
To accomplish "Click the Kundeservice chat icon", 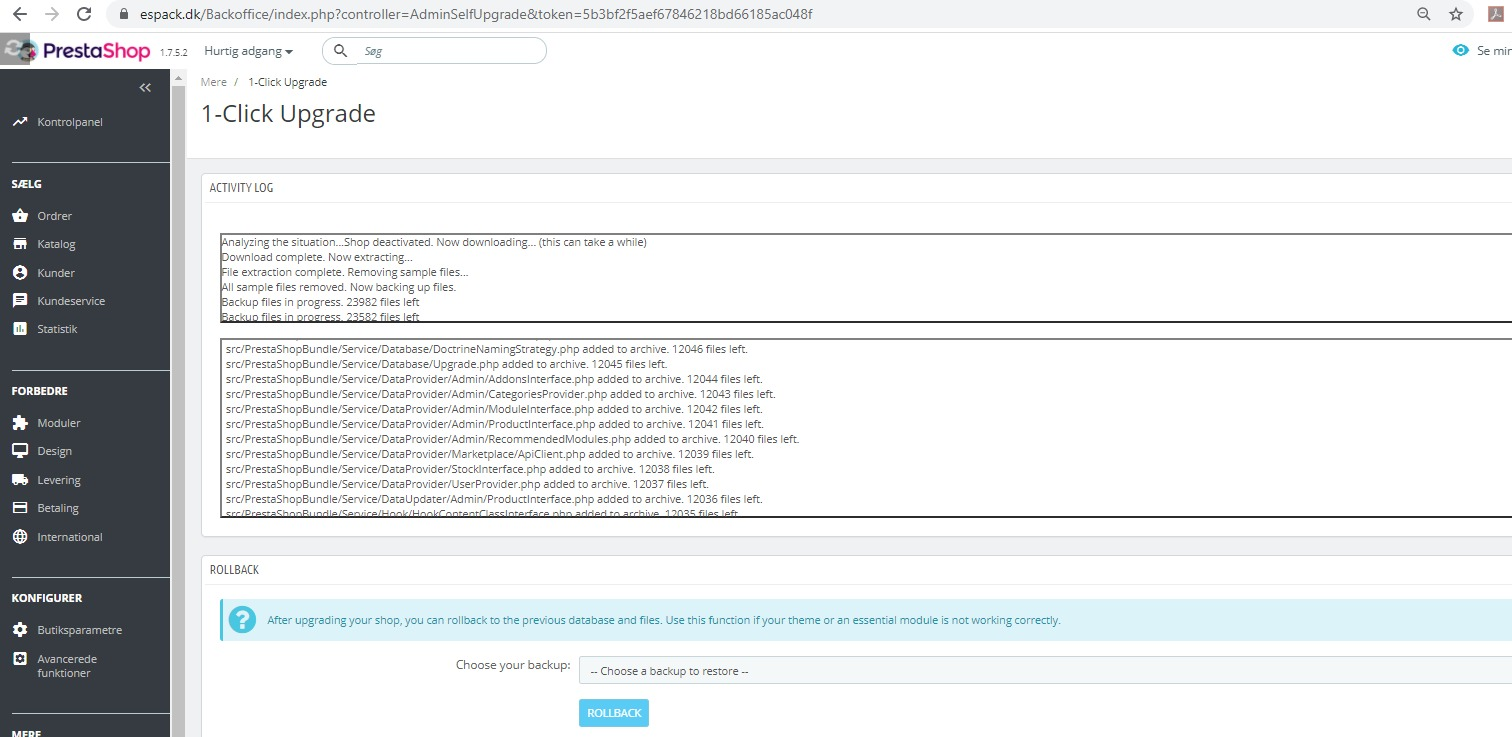I will [x=20, y=300].
